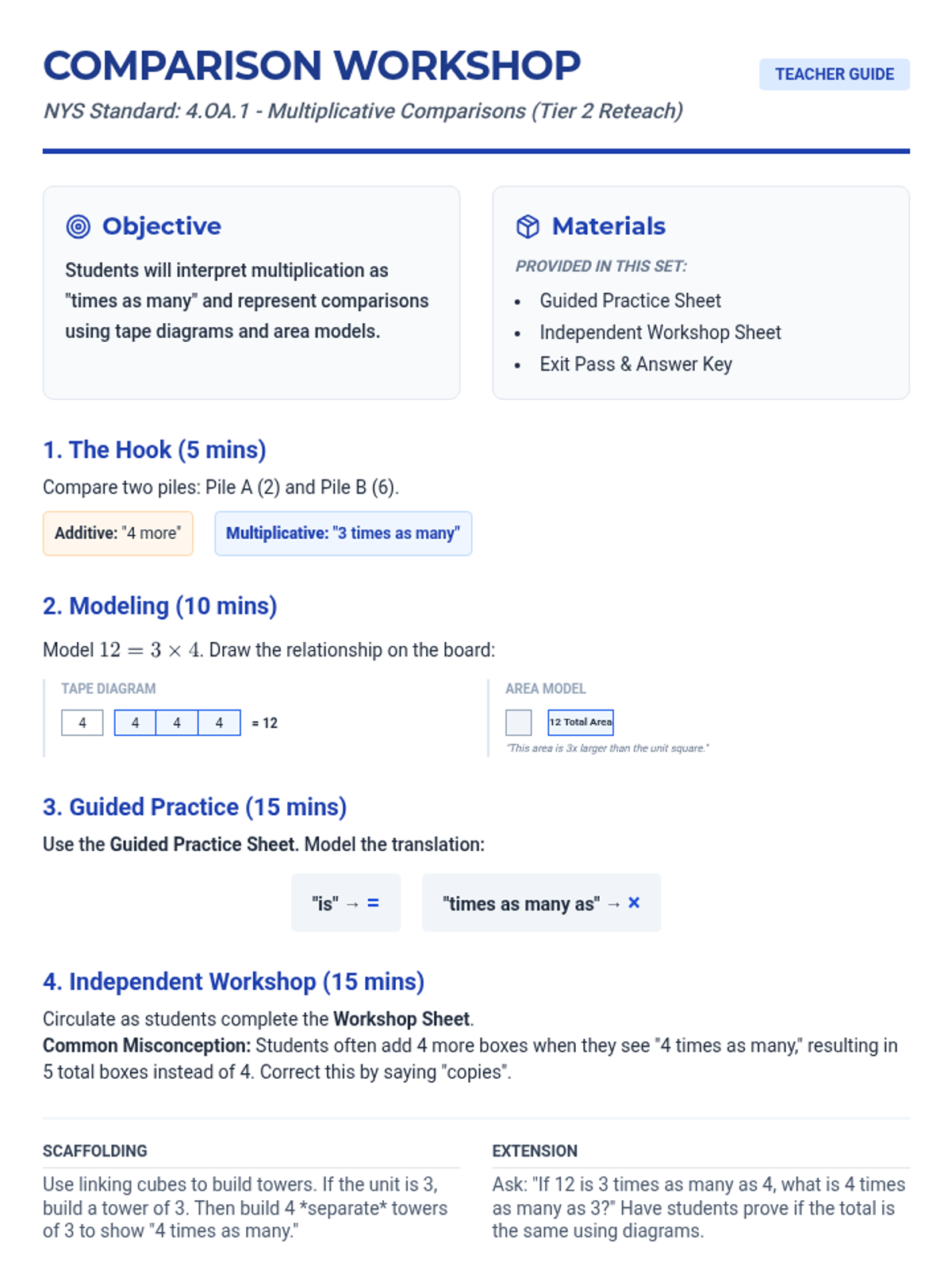Click the white unit box in tape diagram
This screenshot has width=952, height=1270.
pos(83,723)
